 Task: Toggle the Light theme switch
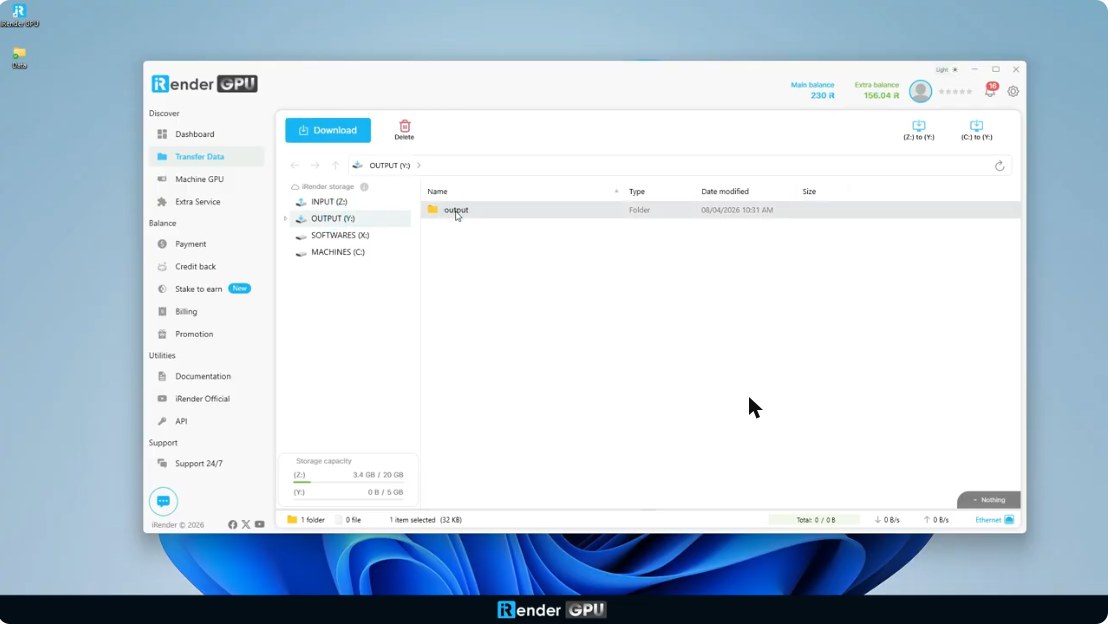click(x=947, y=69)
